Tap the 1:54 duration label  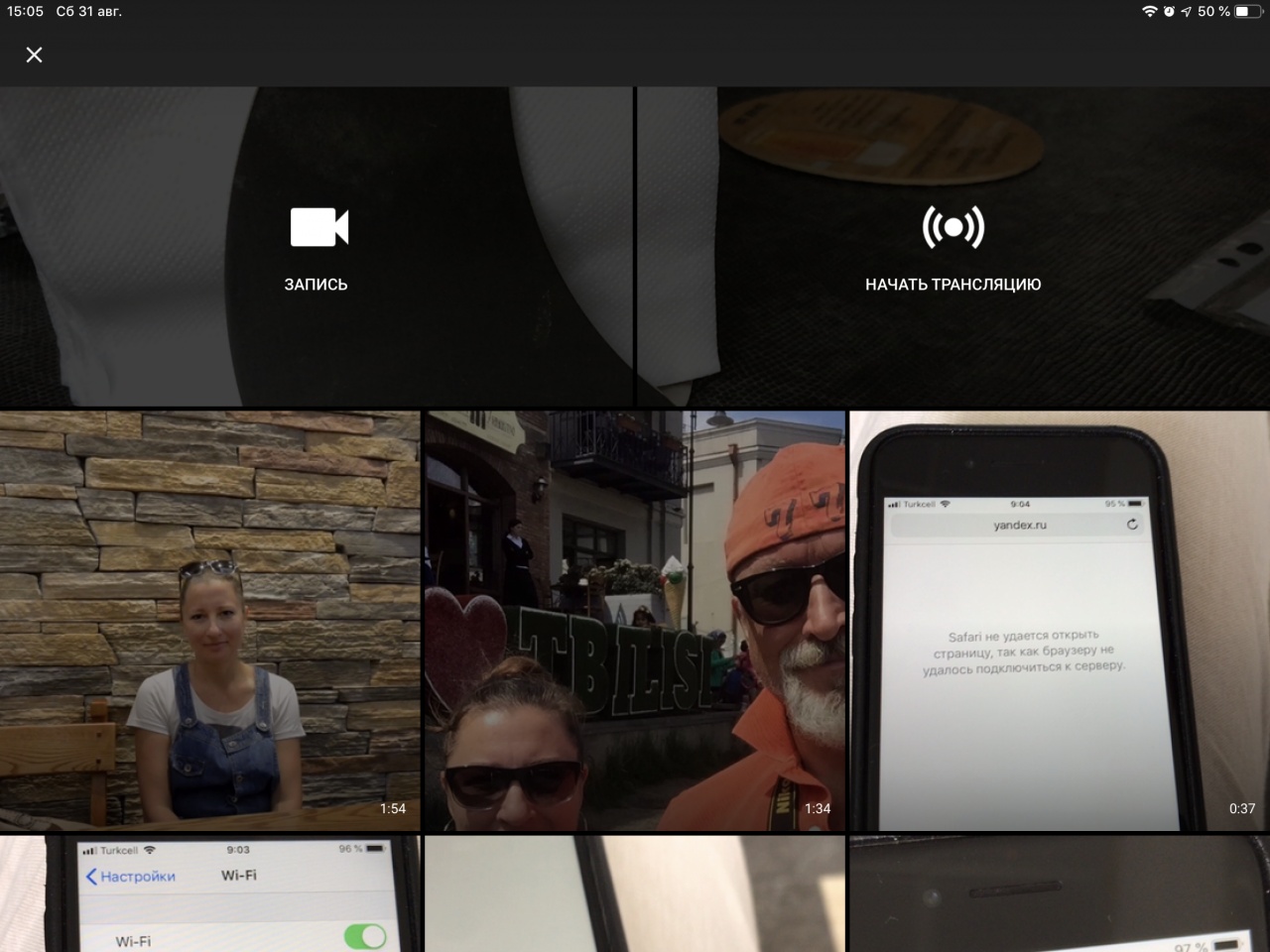click(393, 808)
